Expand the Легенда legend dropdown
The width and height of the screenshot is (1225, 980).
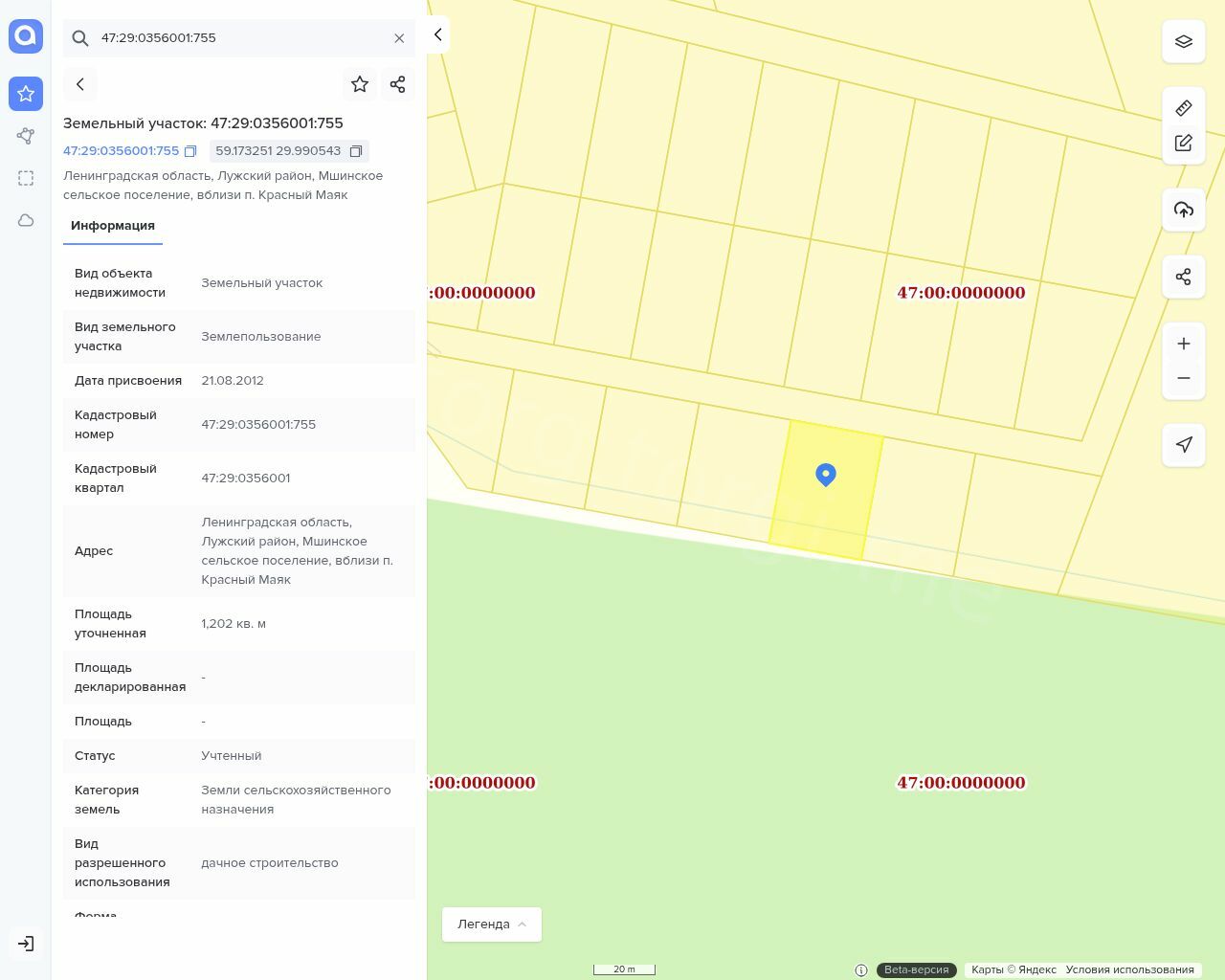491,924
